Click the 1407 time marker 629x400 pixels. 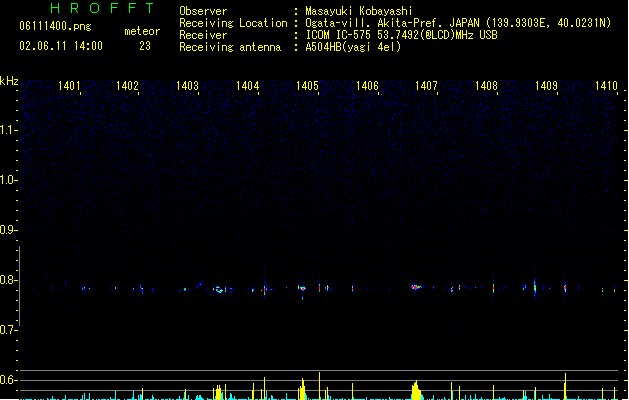426,86
